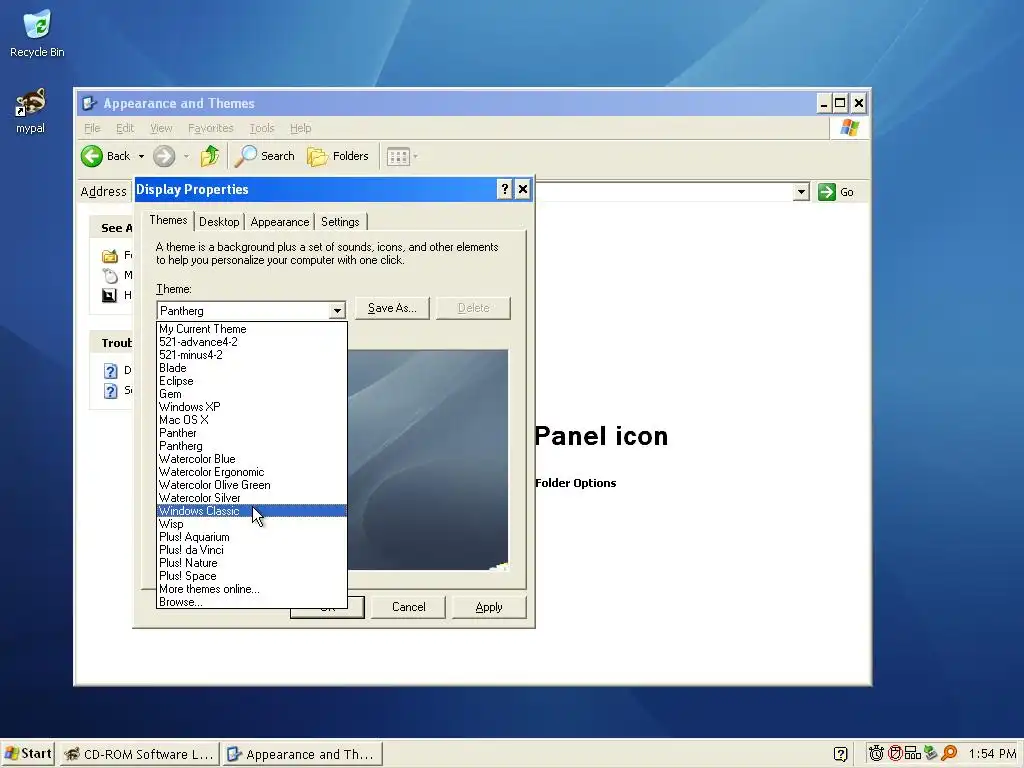Click the Windows flag logo in menu bar

850,127
